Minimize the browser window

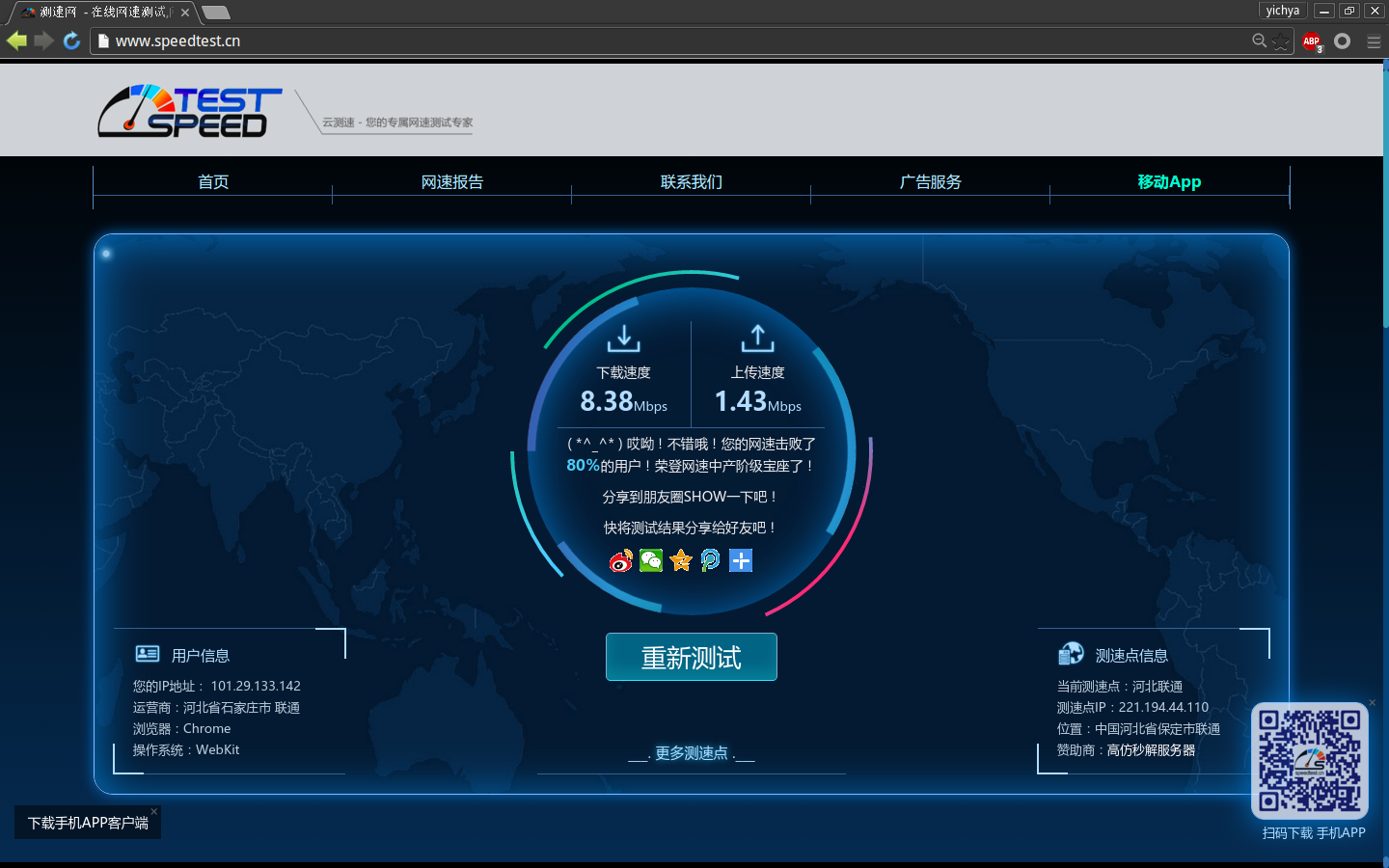[1324, 11]
